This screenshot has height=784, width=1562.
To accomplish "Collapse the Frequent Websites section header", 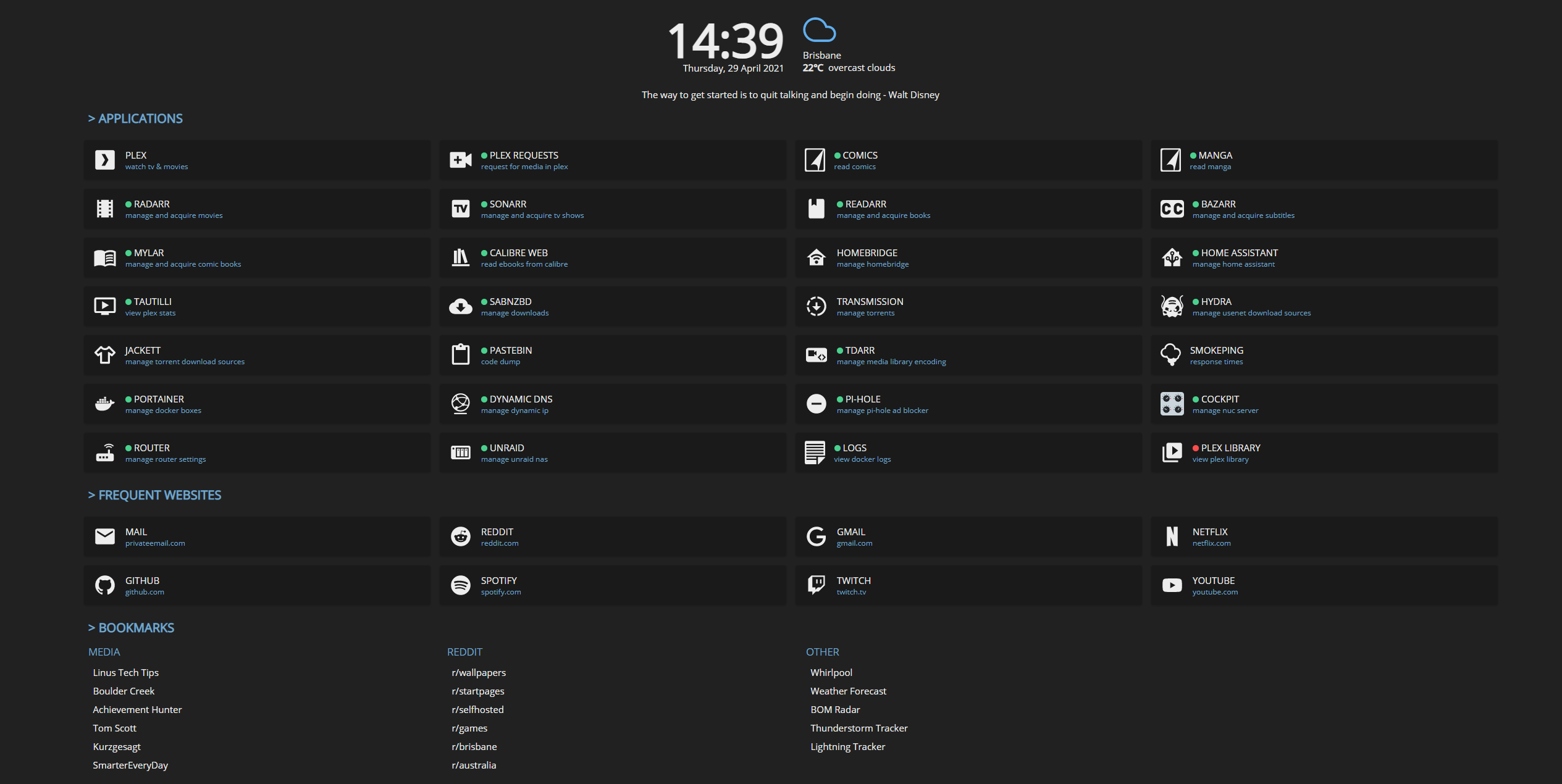I will [x=154, y=495].
